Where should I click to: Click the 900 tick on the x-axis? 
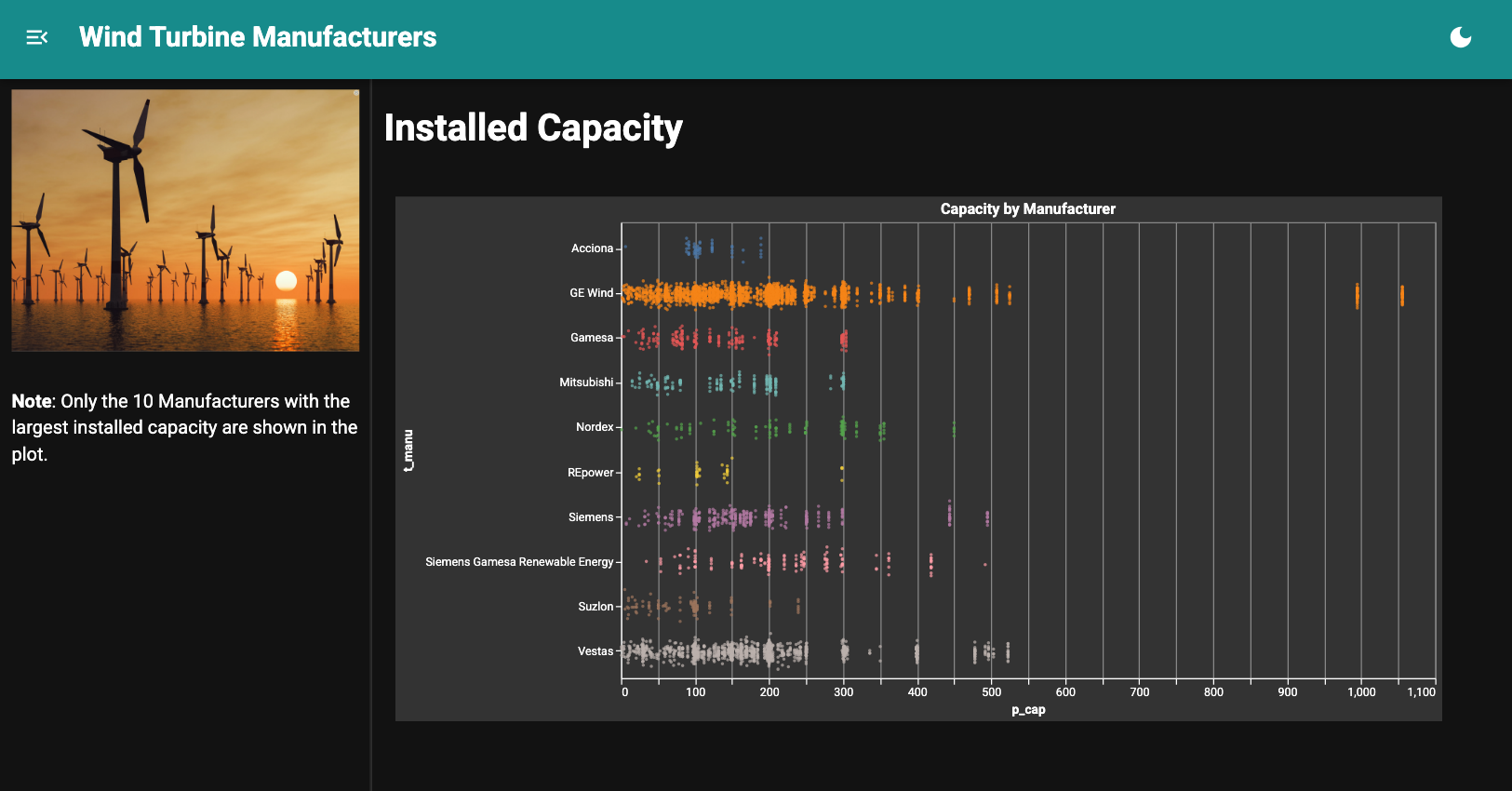click(1288, 692)
